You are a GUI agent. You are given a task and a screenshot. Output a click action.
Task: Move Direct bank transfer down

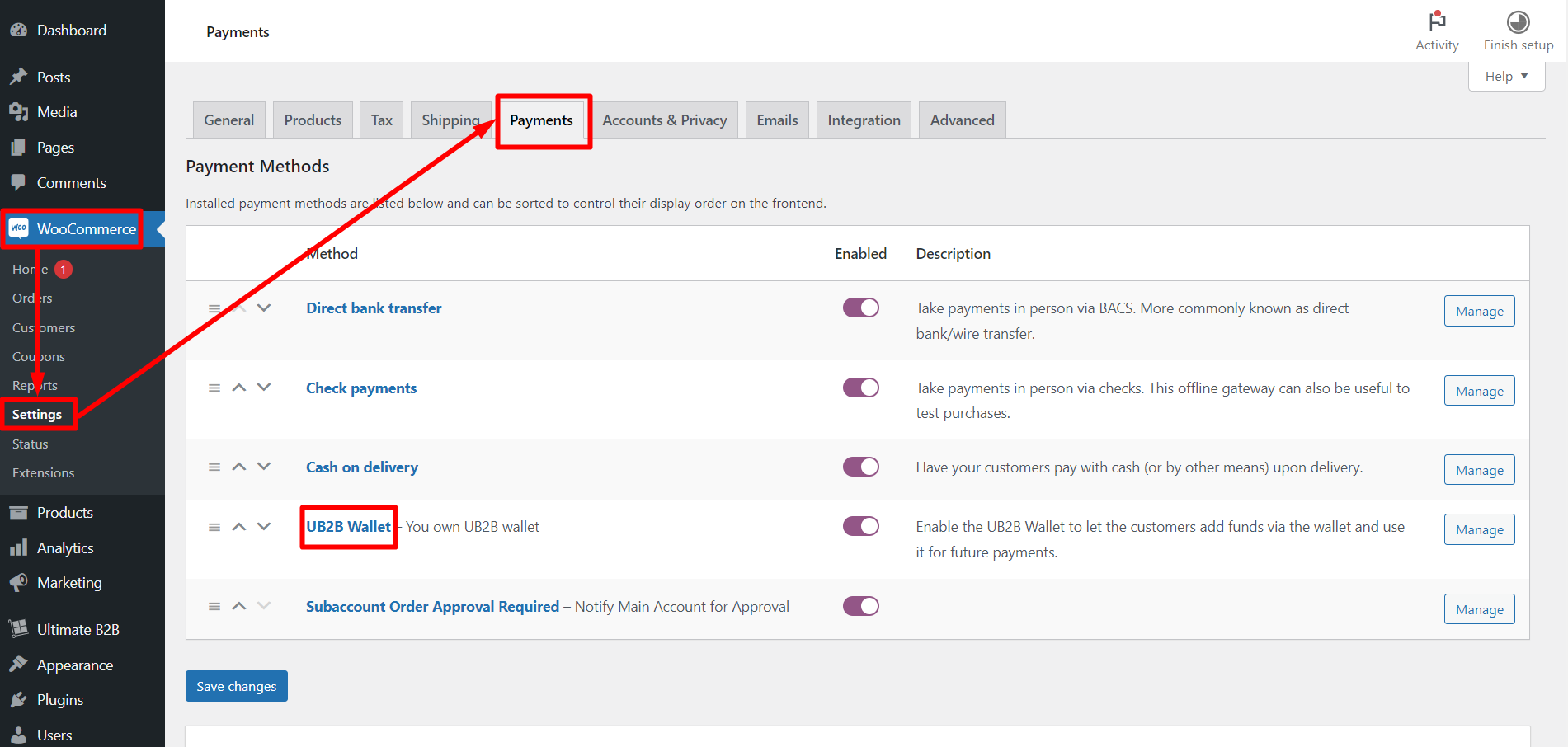264,308
